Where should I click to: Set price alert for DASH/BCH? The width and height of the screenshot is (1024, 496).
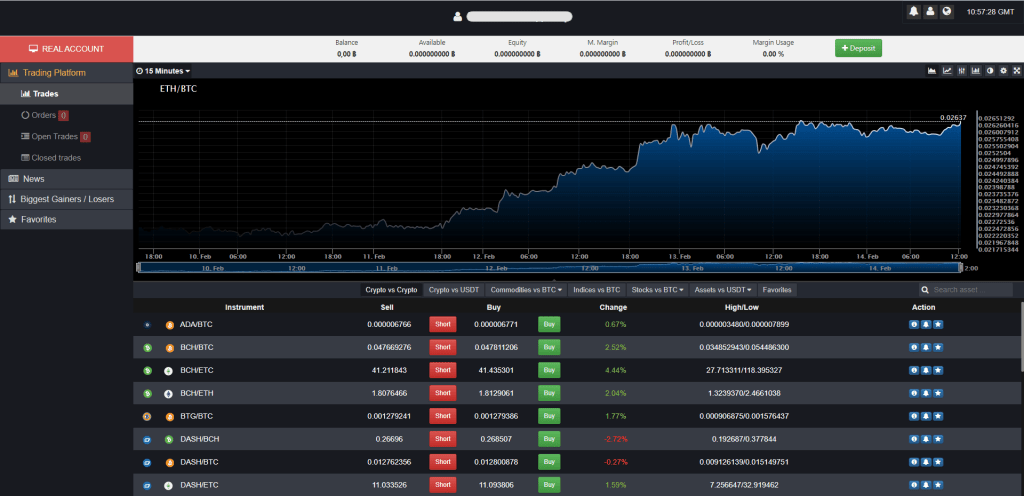[x=926, y=439]
